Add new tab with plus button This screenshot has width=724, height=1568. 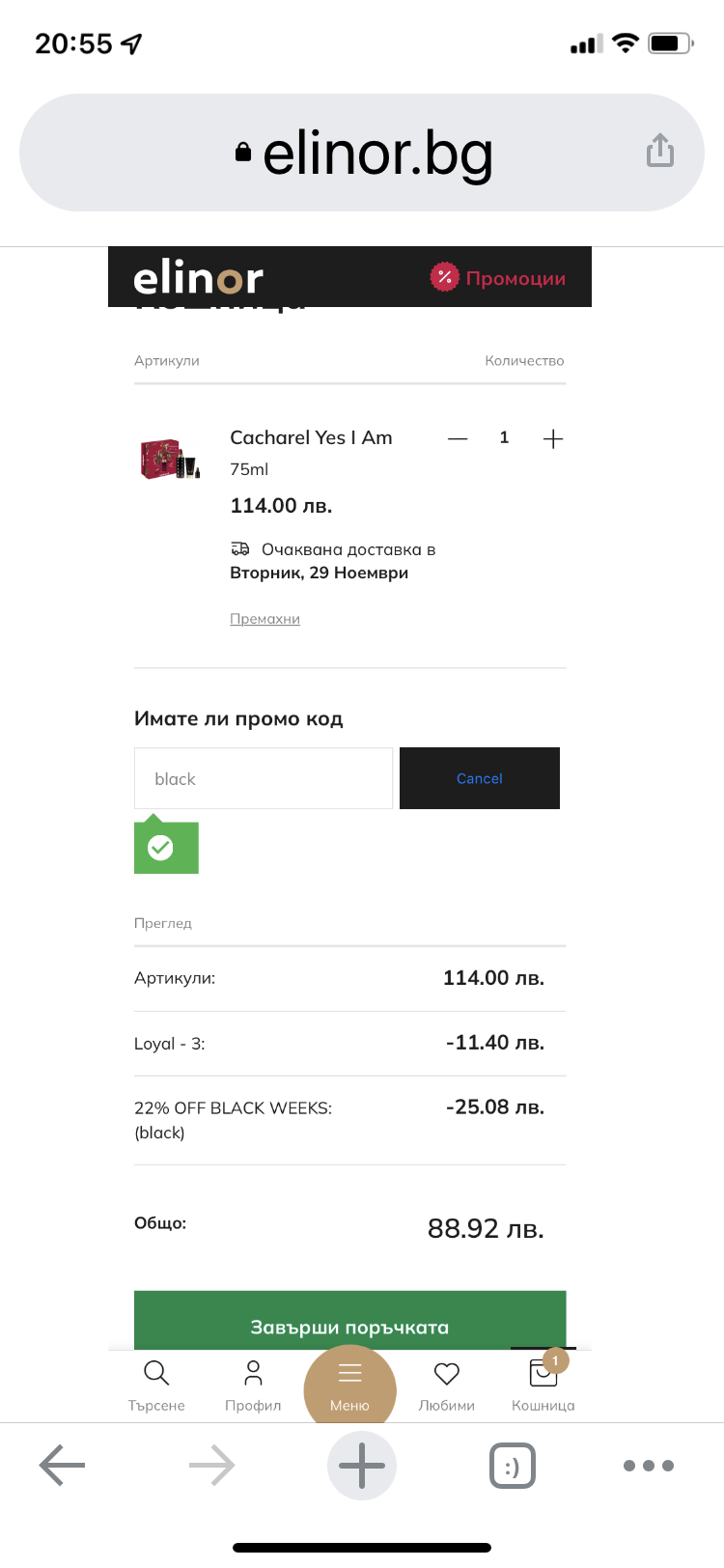pos(362,1465)
